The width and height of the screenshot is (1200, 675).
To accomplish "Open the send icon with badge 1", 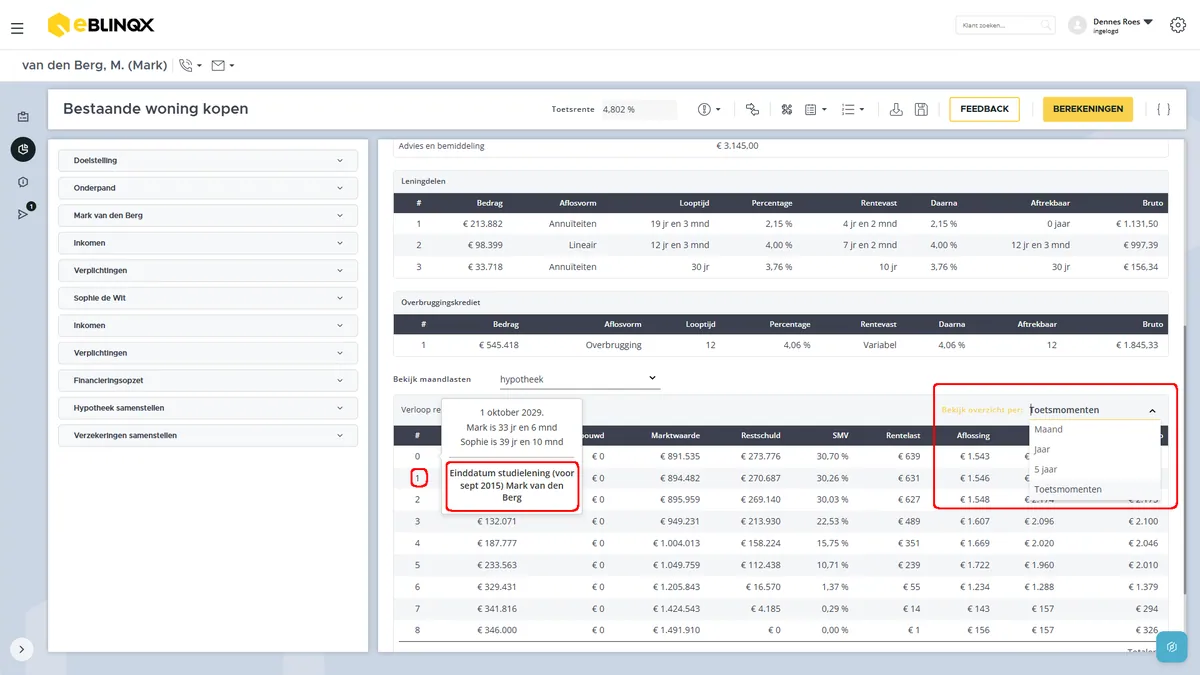I will pyautogui.click(x=24, y=213).
